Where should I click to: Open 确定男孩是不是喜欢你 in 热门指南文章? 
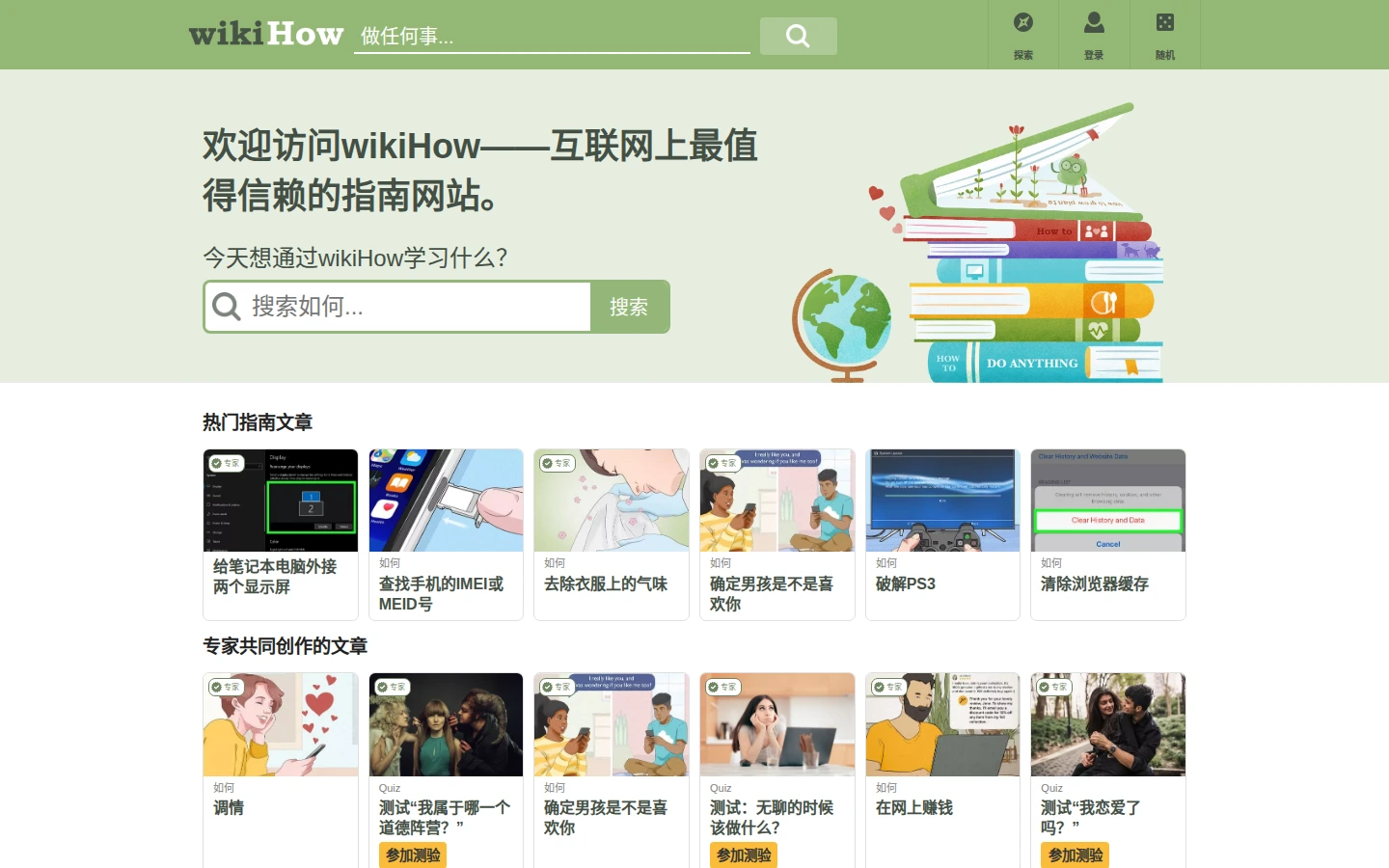point(772,594)
